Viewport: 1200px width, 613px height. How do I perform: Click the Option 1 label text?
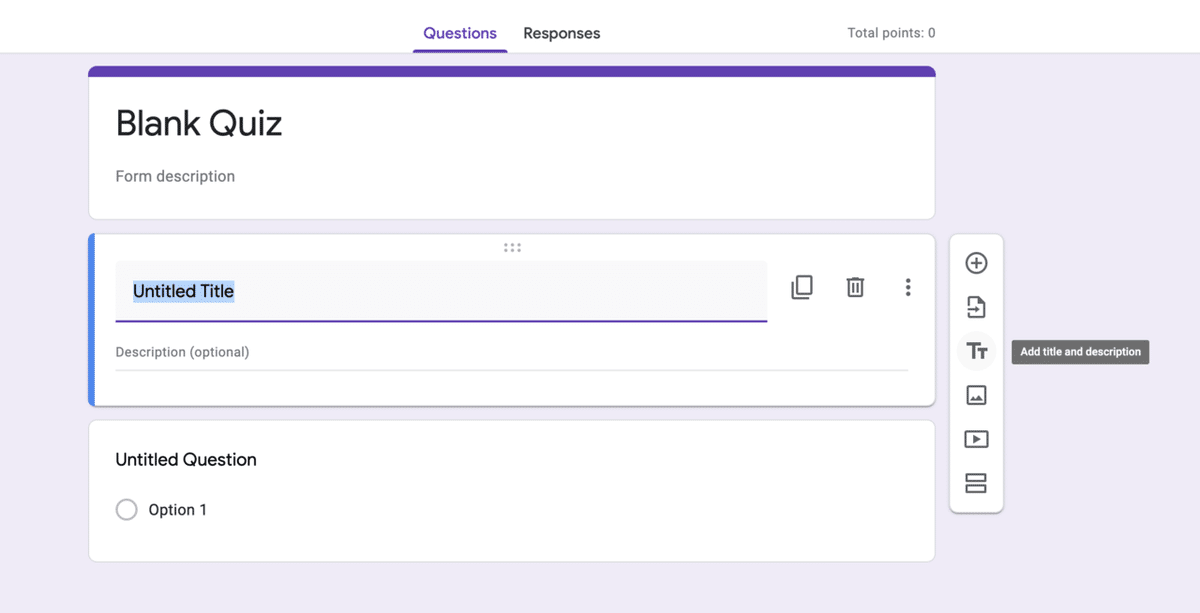(x=178, y=510)
